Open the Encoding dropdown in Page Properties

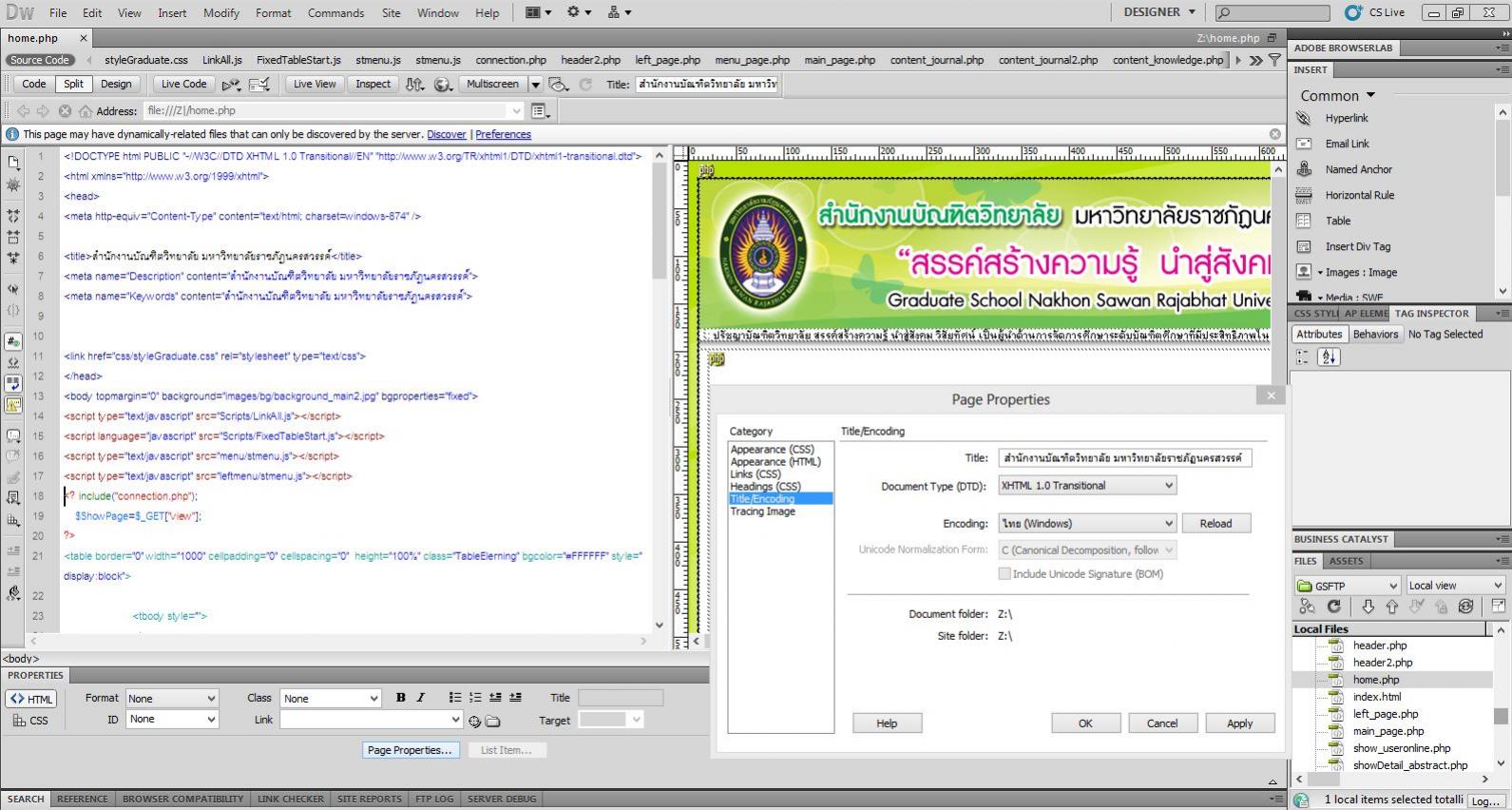[1087, 524]
